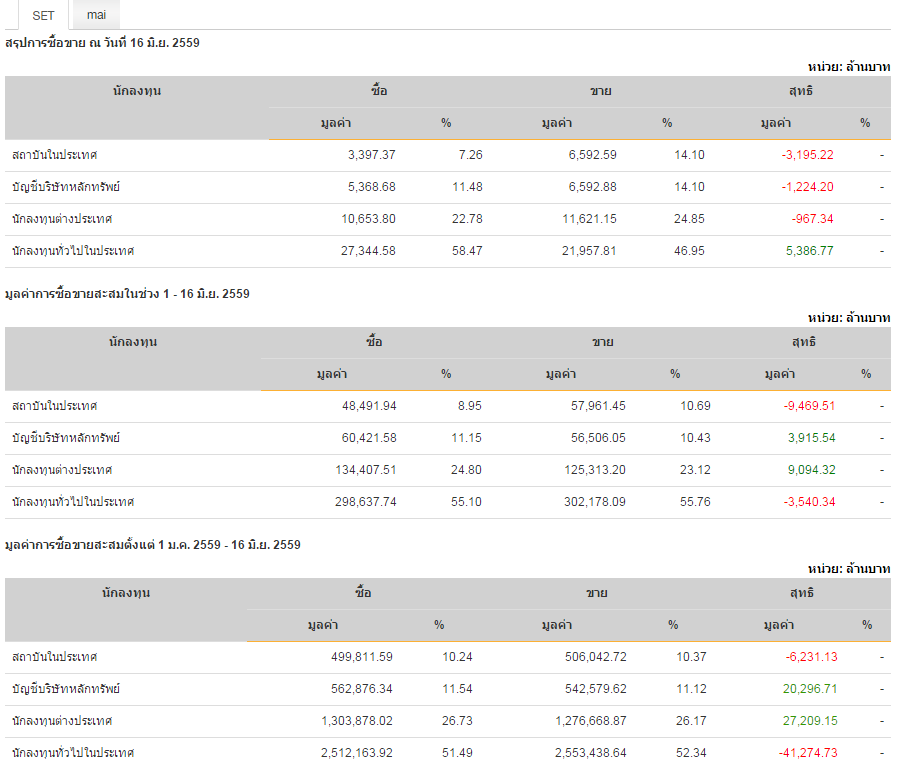Select the buy value 27,344.58 cell
Image resolution: width=899 pixels, height=768 pixels.
pos(368,251)
